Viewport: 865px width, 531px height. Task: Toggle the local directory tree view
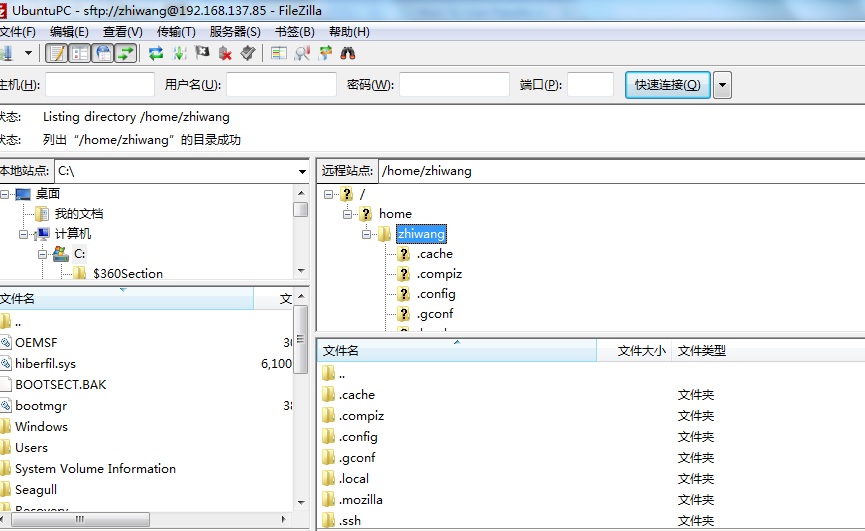(x=80, y=53)
